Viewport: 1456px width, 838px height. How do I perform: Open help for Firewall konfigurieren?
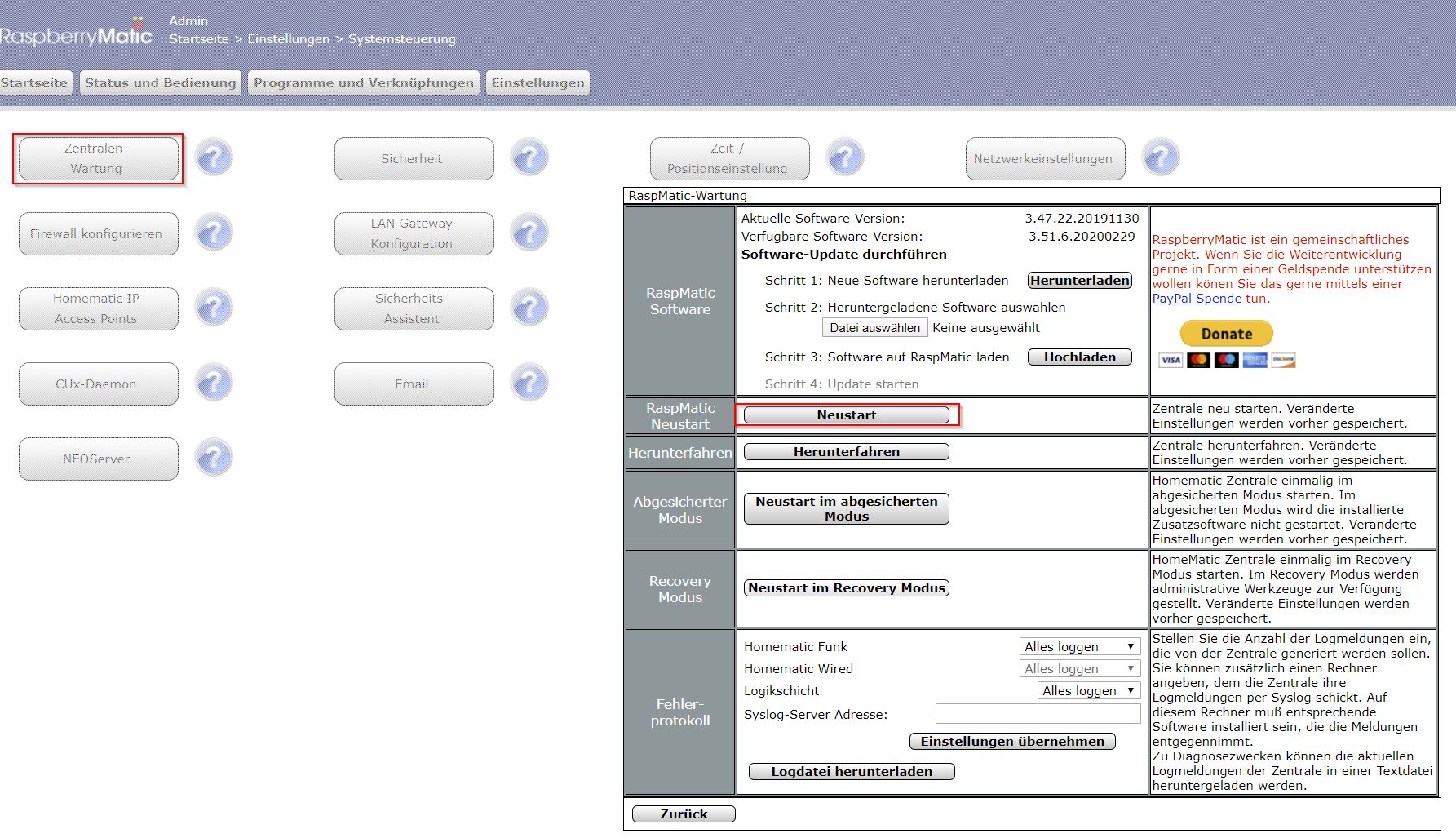click(x=215, y=233)
